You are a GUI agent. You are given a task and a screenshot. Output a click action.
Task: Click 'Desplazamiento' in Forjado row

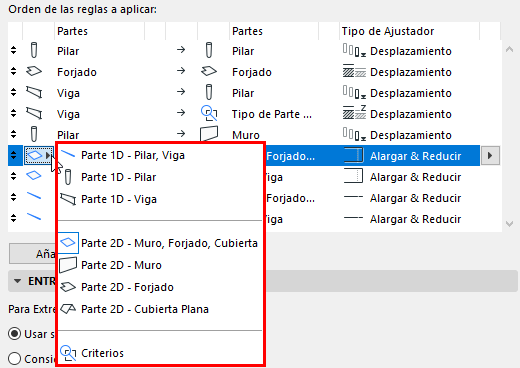[411, 72]
